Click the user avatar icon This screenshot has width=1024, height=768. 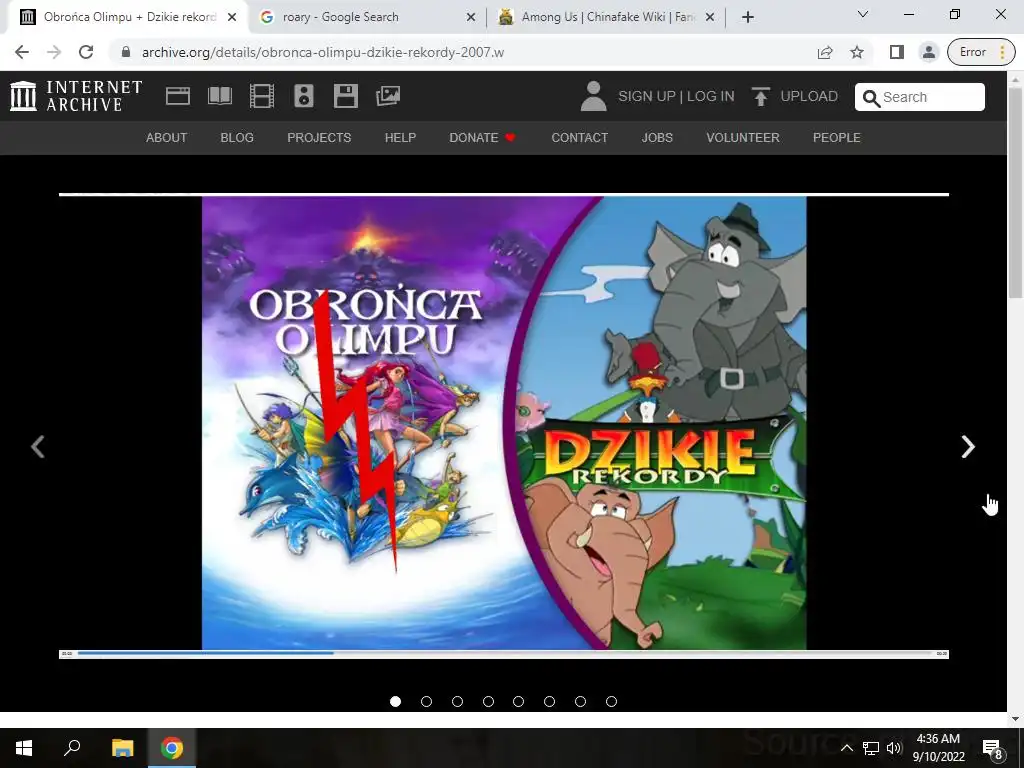594,96
